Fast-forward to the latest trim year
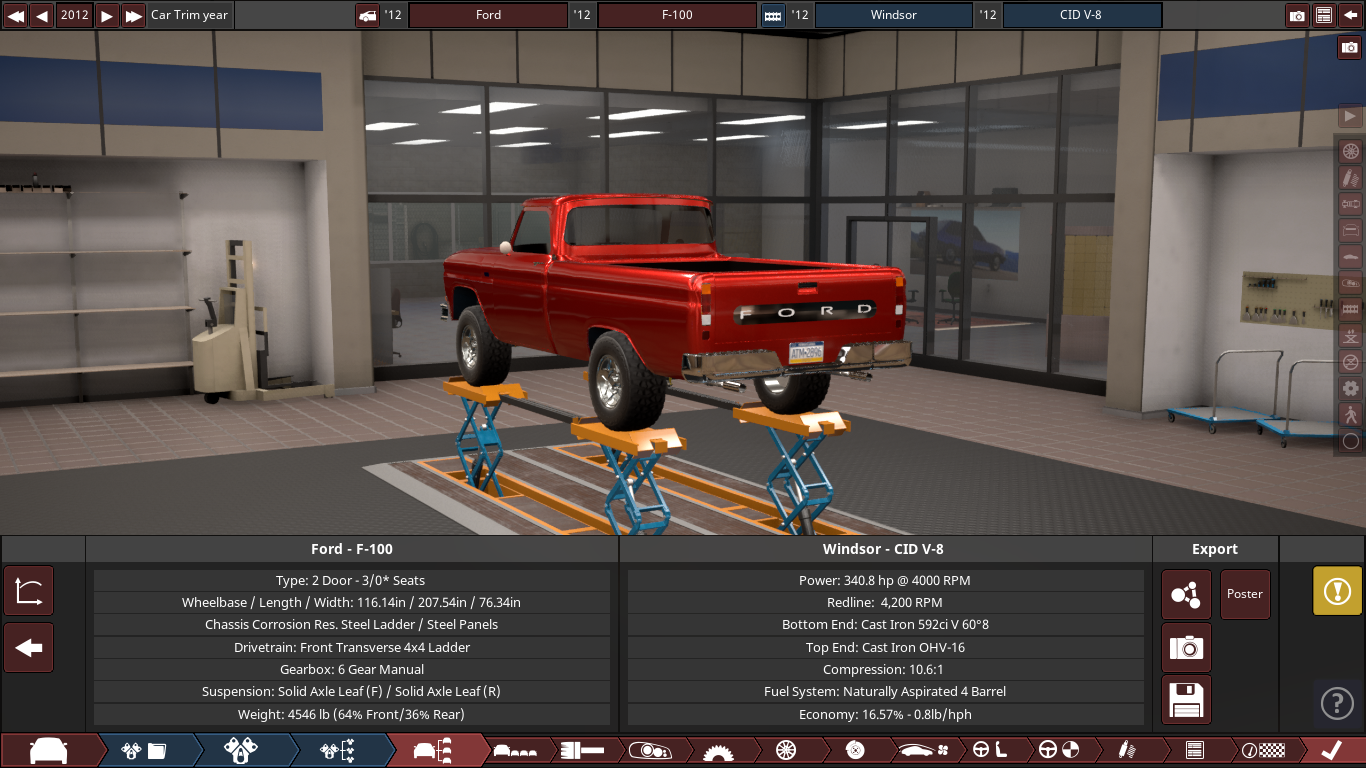The height and width of the screenshot is (768, 1366). click(x=134, y=15)
